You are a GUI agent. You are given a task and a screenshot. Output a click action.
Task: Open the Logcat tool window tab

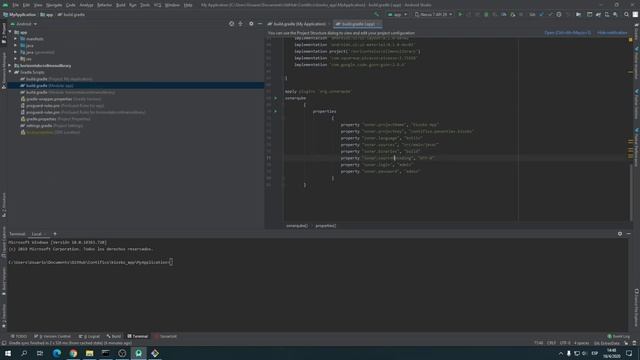coord(89,336)
